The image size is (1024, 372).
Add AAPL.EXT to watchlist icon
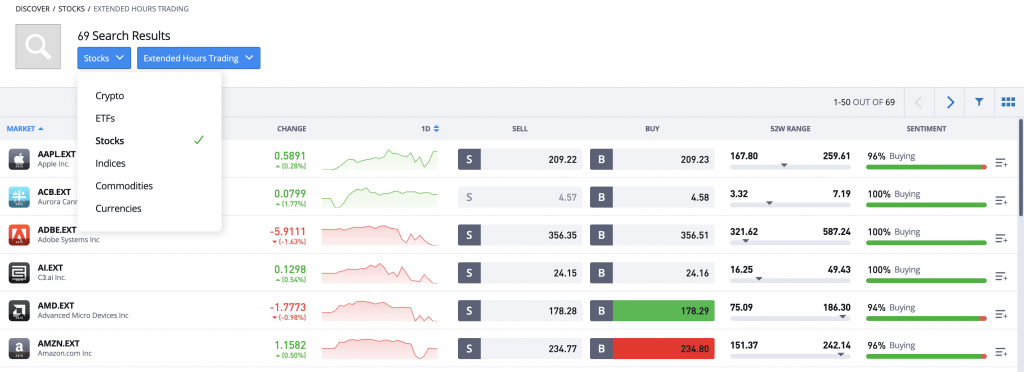[x=1001, y=163]
